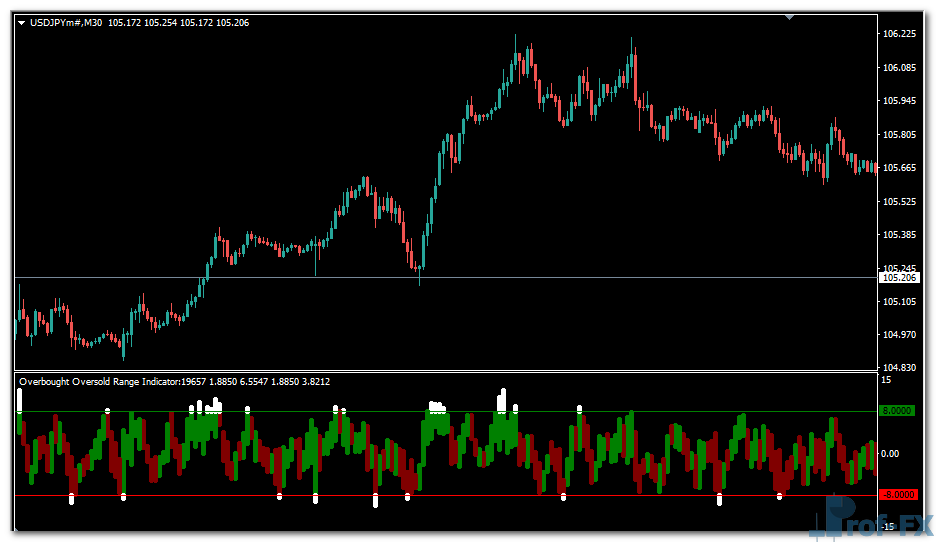The width and height of the screenshot is (936, 542).
Task: Click the 0.00 indicator scale value
Action: pyautogui.click(x=892, y=453)
